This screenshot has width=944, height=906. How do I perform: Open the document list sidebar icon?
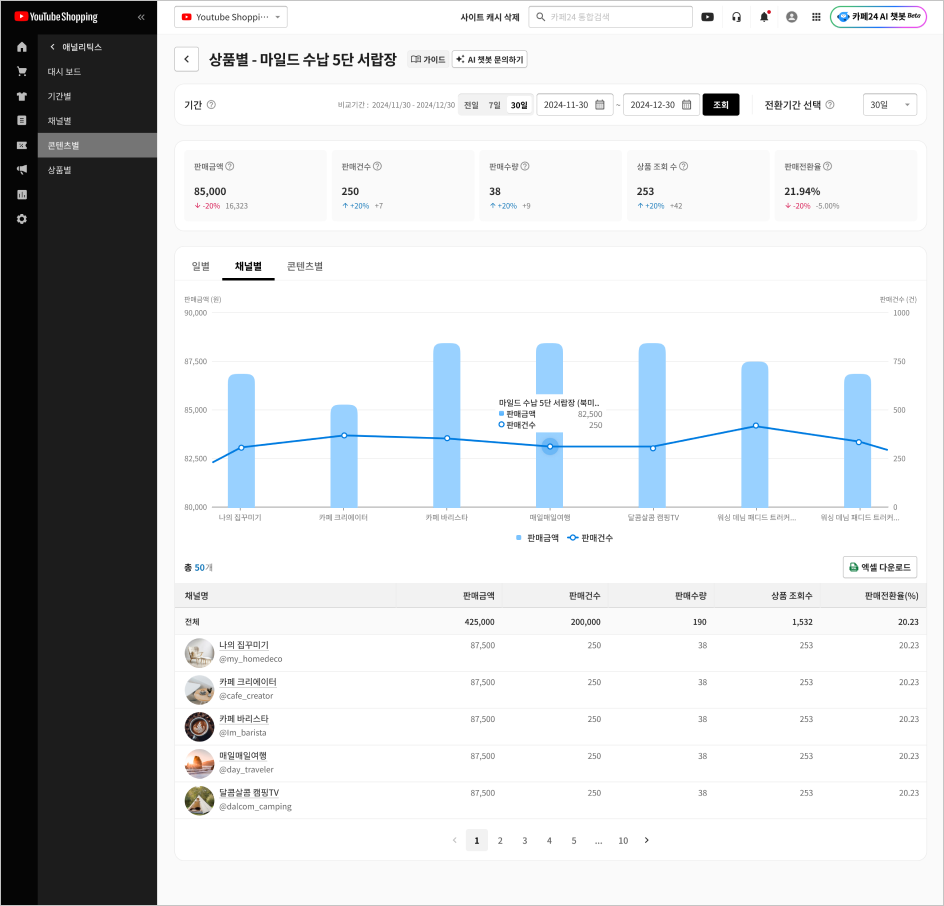point(22,120)
